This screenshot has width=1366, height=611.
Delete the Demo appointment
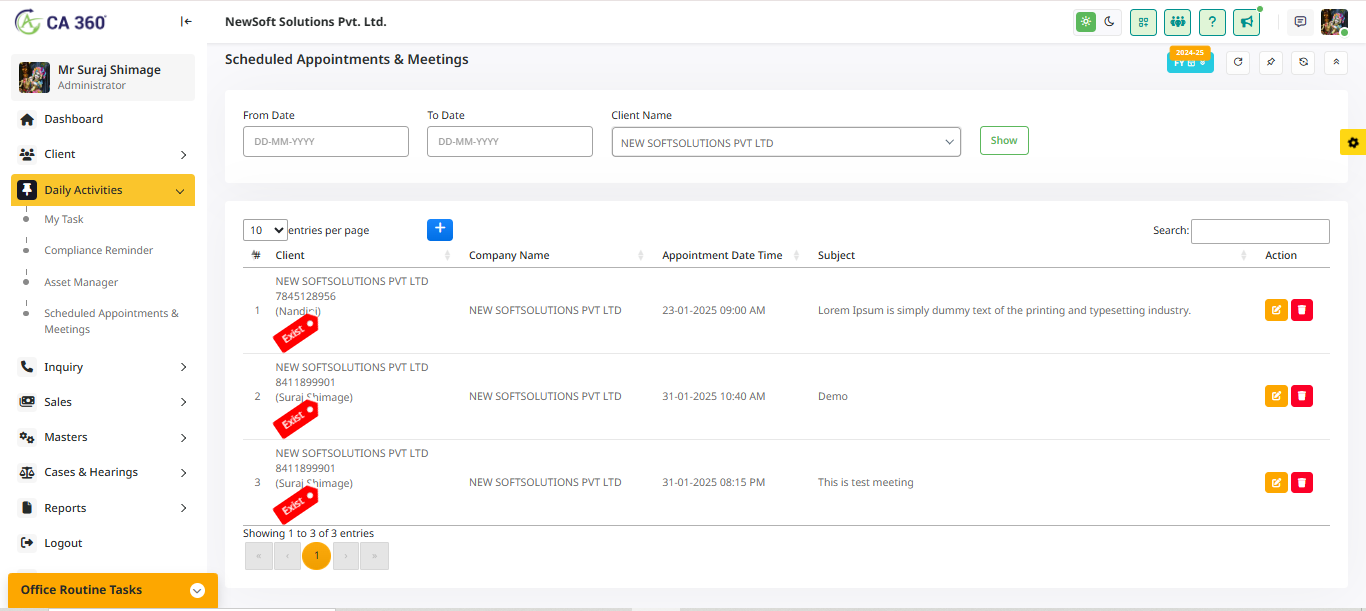1302,396
